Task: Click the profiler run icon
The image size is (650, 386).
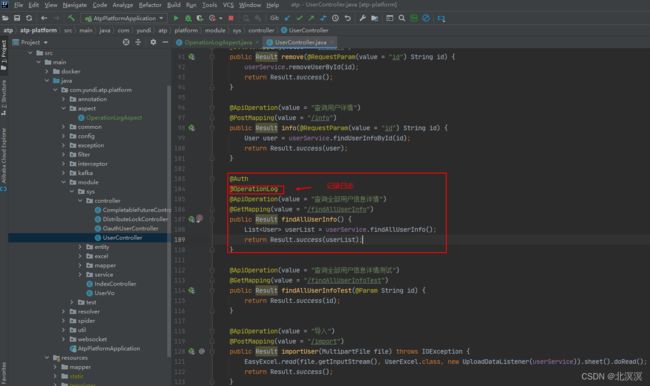Action: (x=212, y=18)
